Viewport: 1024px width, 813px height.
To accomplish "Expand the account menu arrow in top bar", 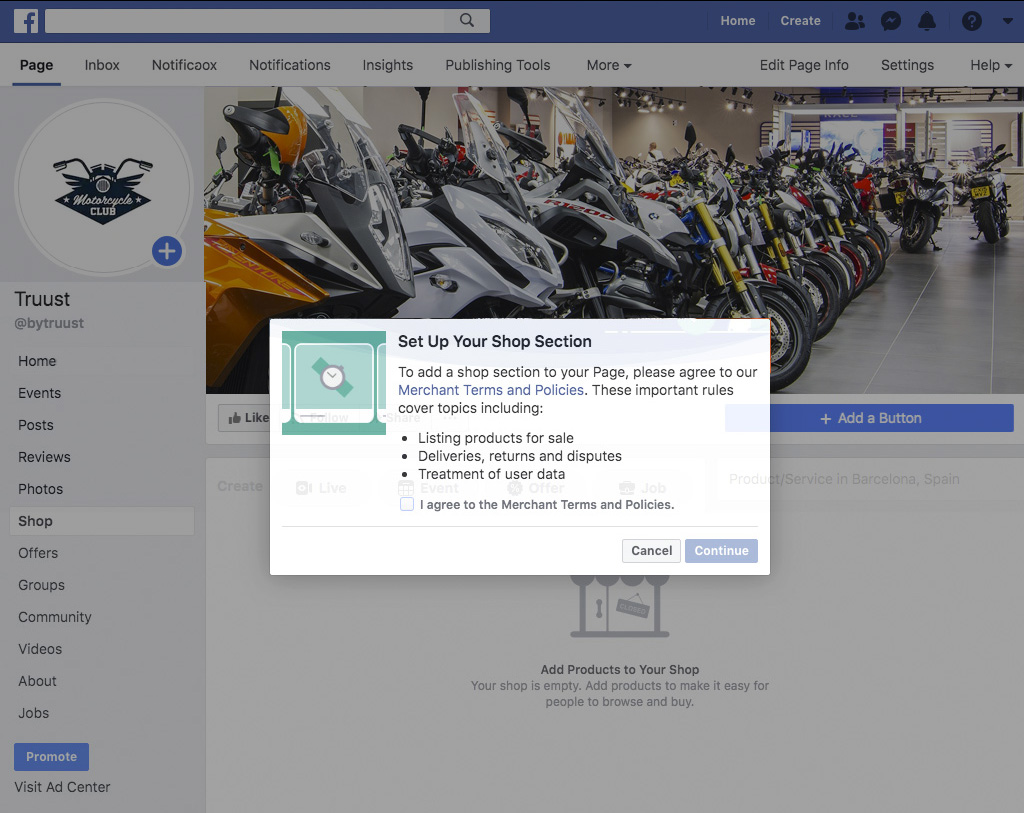I will tap(1008, 21).
